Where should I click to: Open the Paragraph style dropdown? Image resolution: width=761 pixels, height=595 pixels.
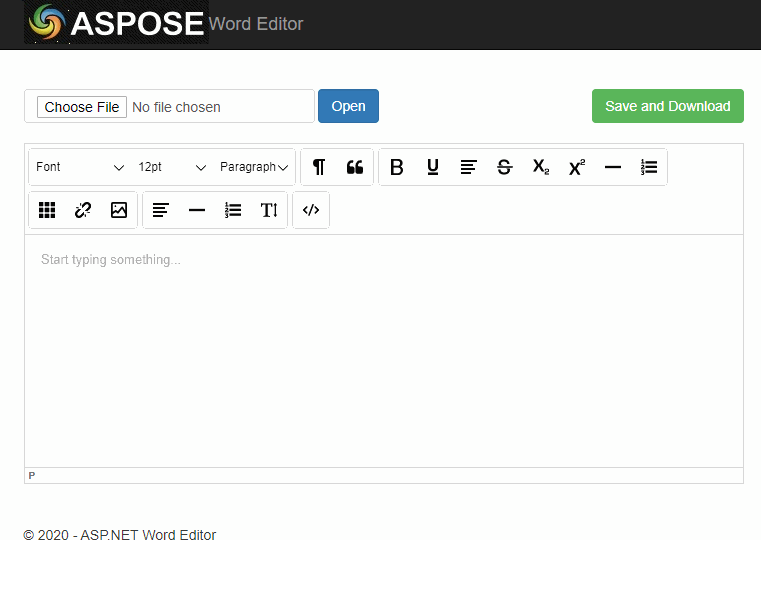254,167
